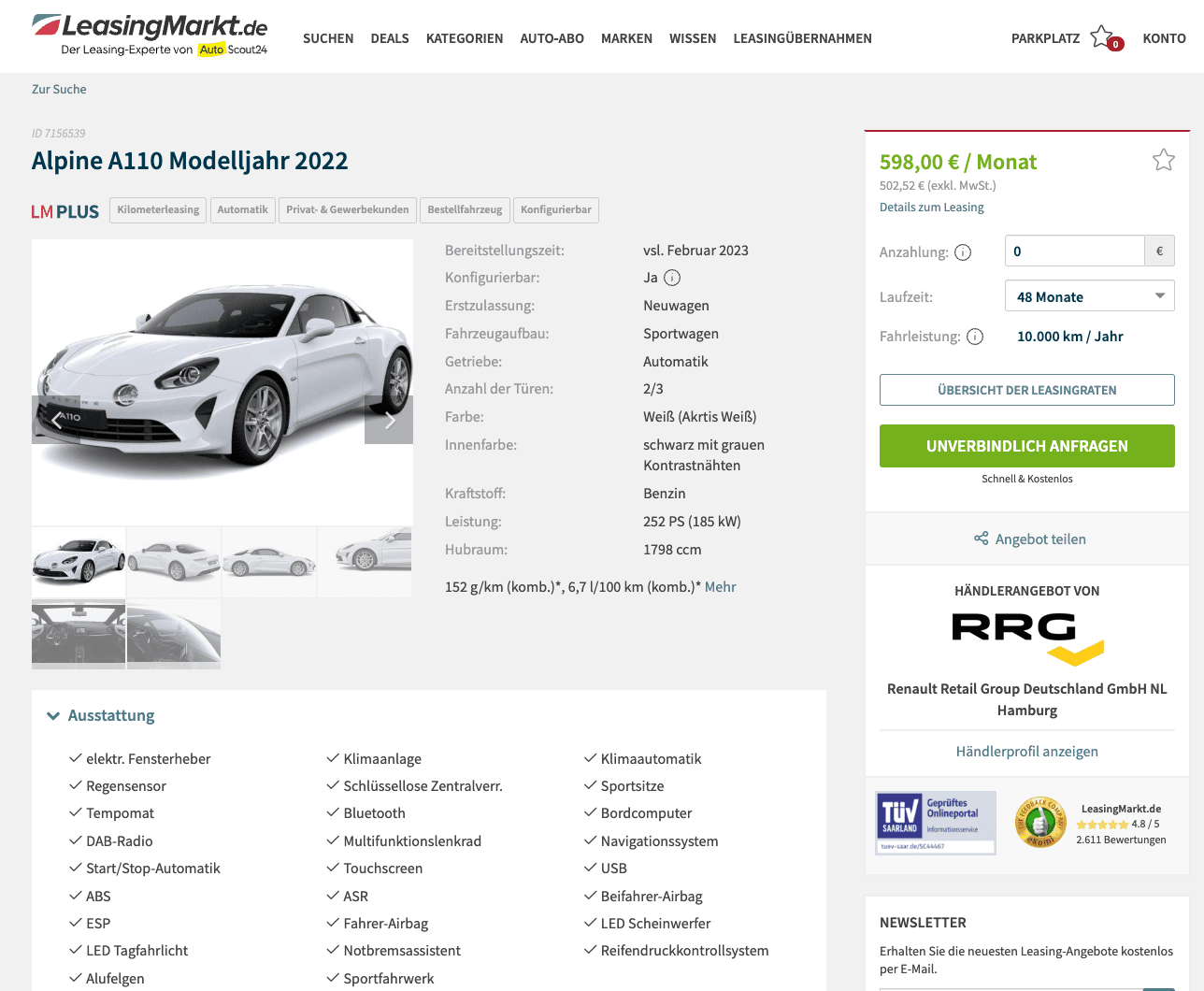The image size is (1204, 991).
Task: Open the MARKEN menu
Action: pyautogui.click(x=626, y=38)
